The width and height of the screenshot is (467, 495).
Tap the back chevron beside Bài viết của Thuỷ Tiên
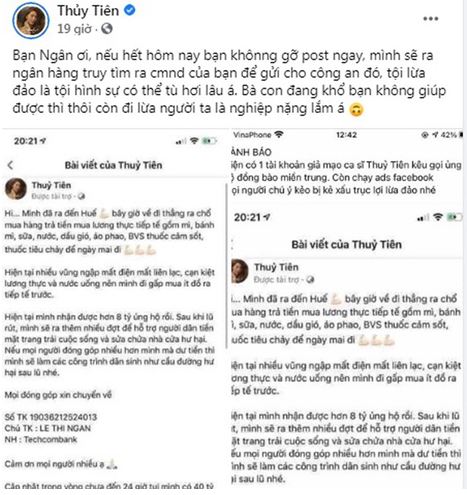(11, 165)
